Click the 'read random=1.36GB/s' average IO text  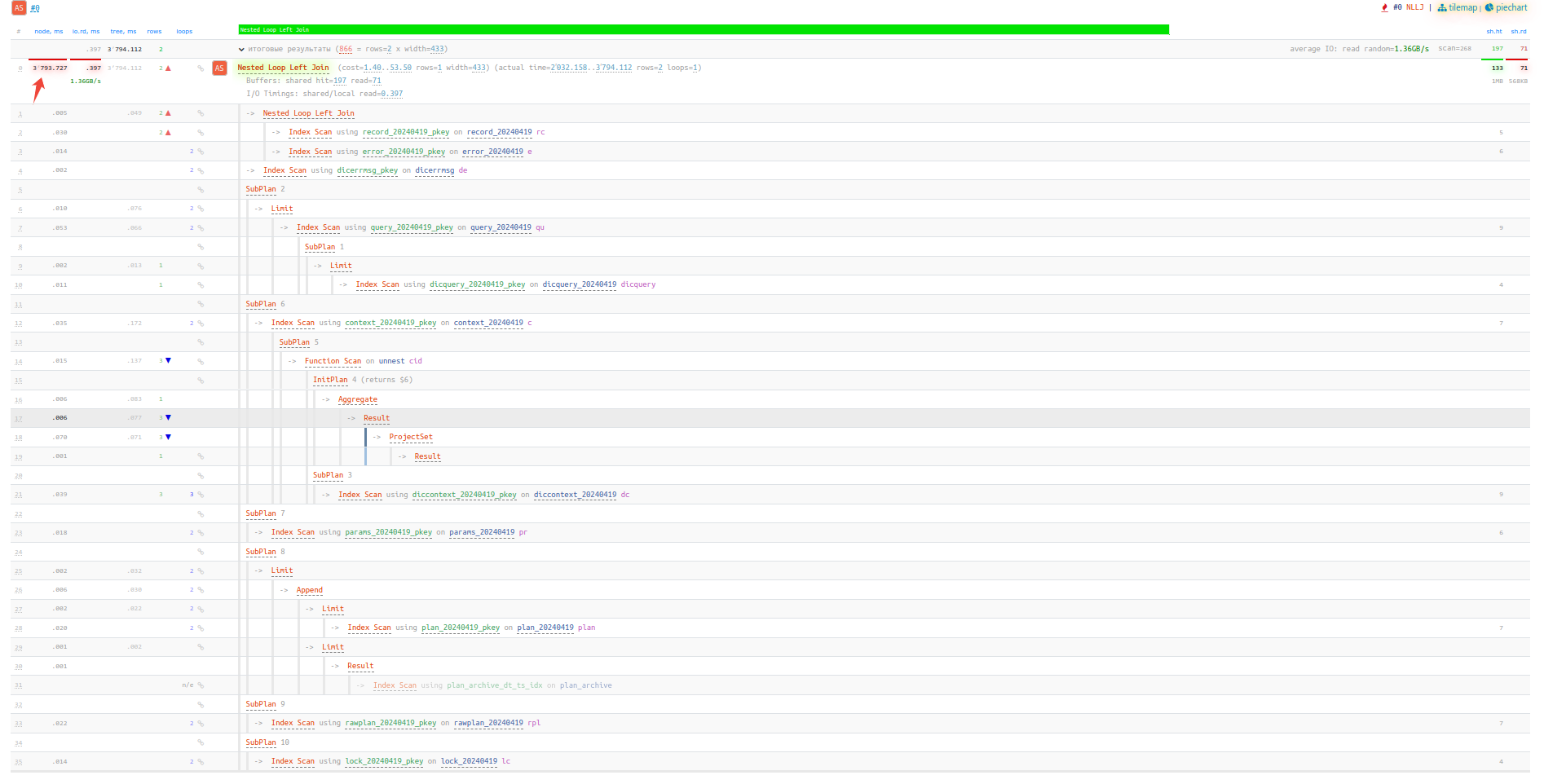pyautogui.click(x=1386, y=49)
